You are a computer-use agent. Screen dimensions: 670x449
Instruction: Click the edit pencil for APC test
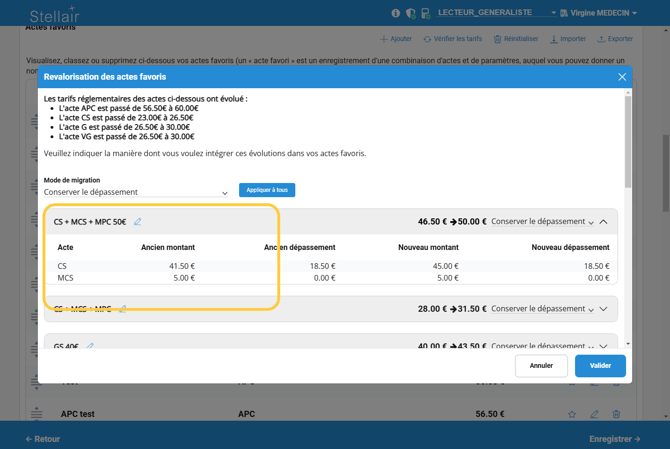pos(594,414)
